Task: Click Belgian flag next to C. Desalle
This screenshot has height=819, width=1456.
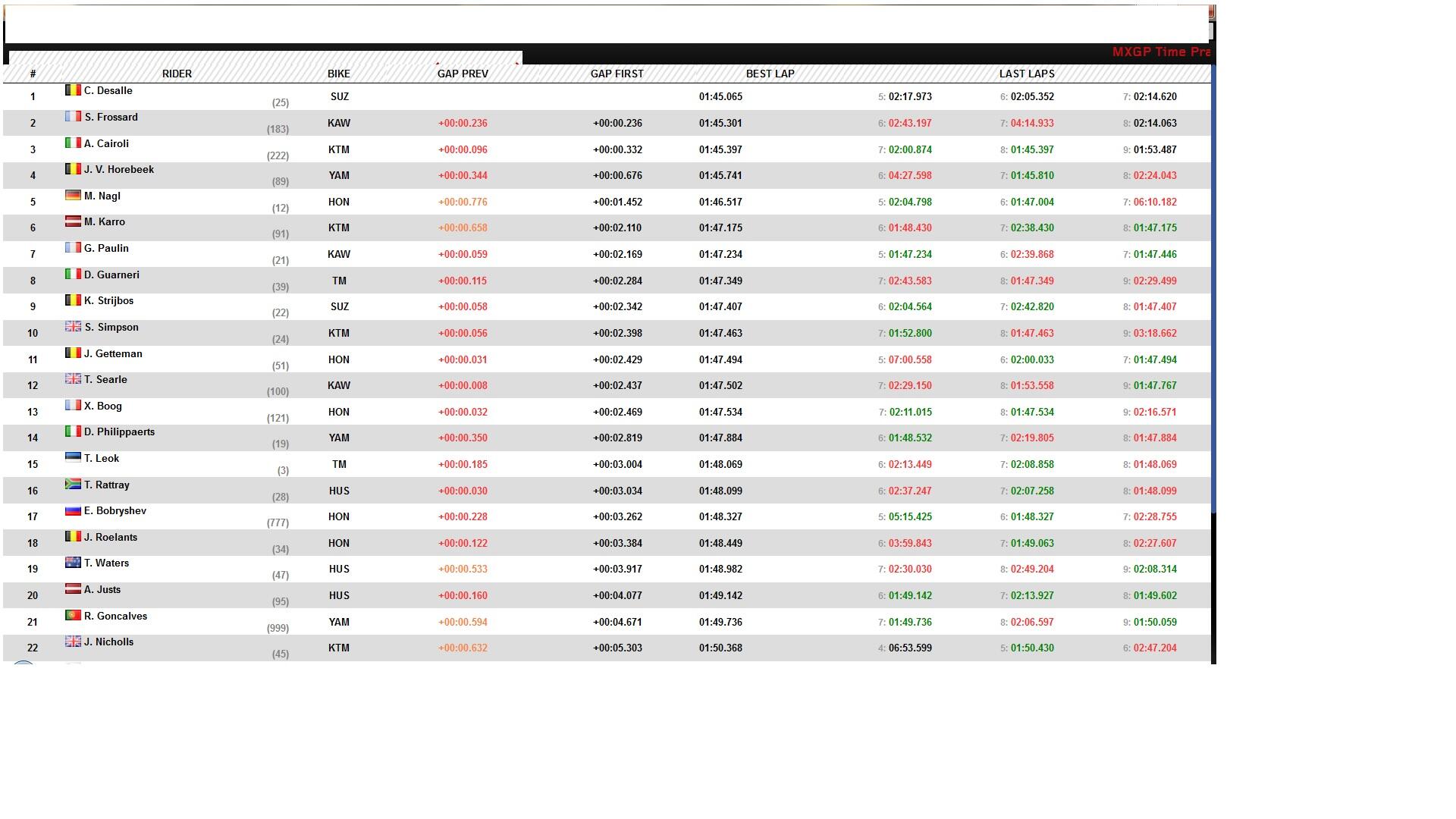Action: tap(73, 90)
